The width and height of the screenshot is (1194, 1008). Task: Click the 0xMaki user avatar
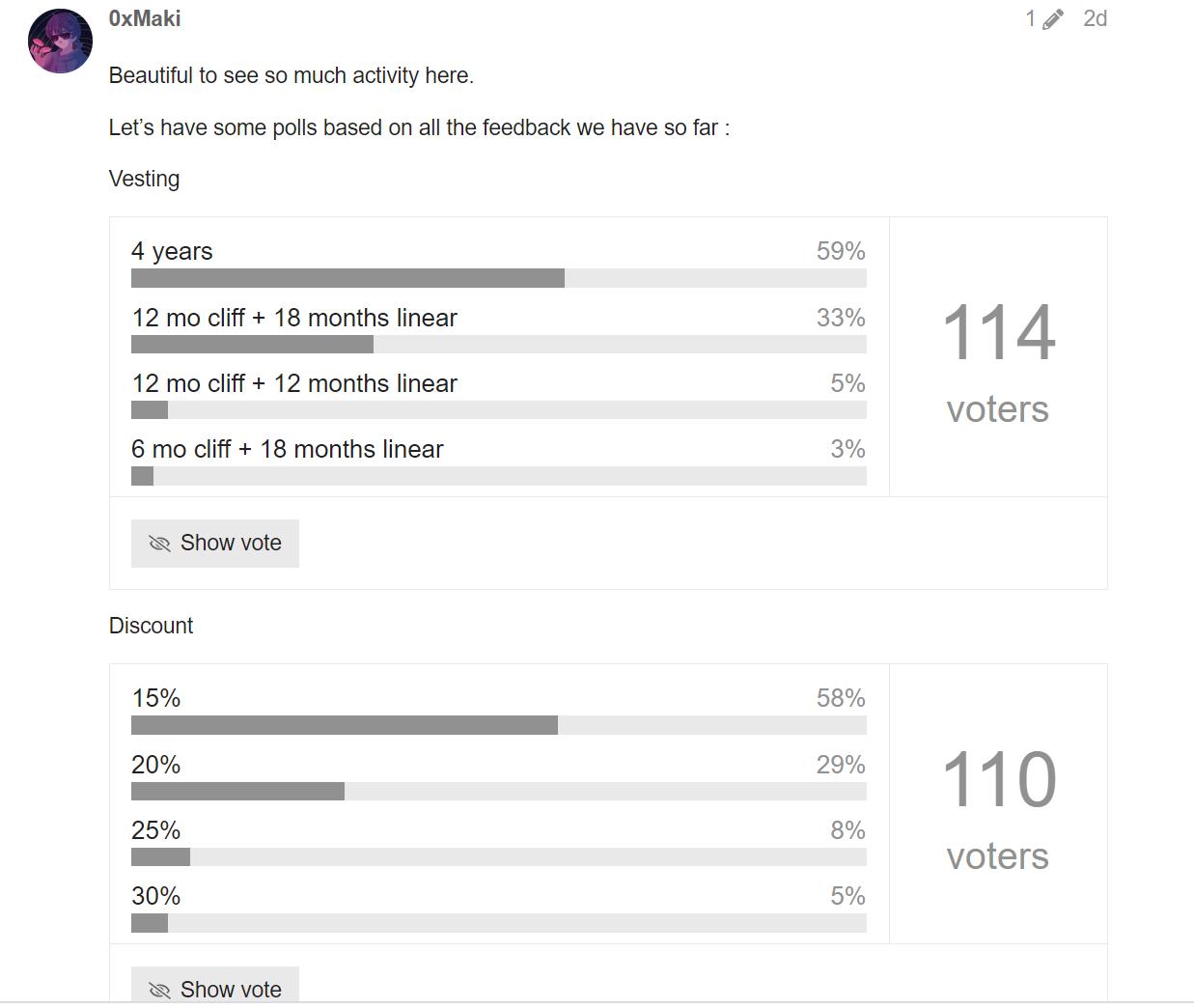point(60,42)
